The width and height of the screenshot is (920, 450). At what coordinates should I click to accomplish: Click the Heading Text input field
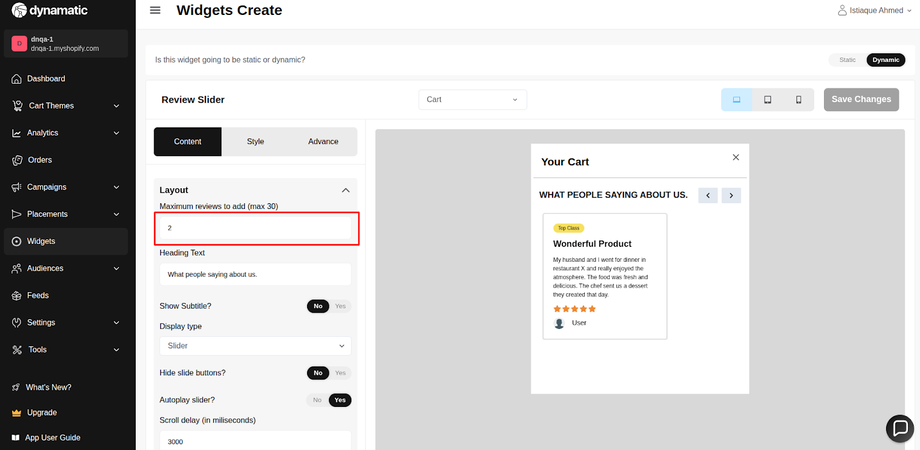pyautogui.click(x=255, y=274)
